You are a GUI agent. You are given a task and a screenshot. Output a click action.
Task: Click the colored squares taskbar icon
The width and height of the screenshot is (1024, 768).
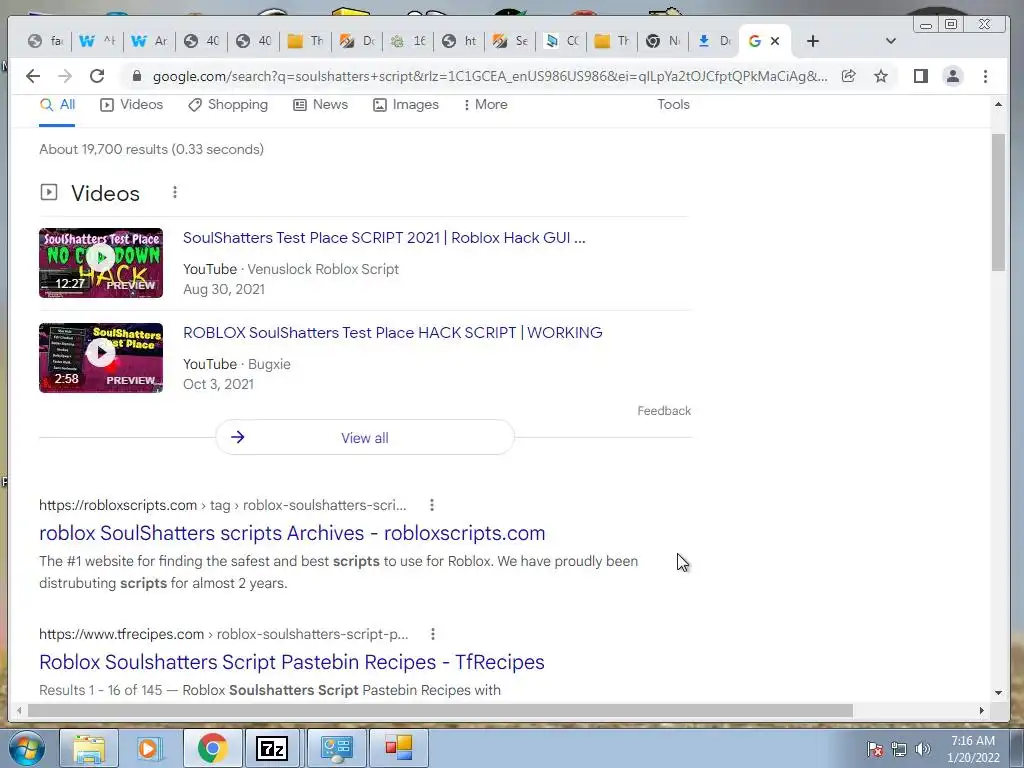point(399,748)
